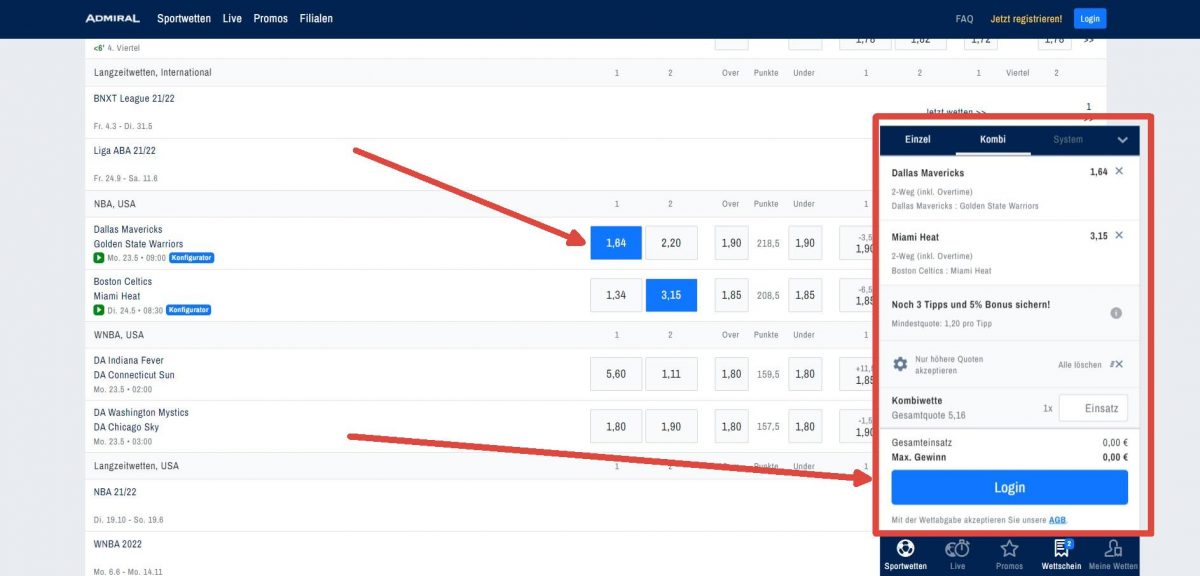Click Langzeitwetten, International header
This screenshot has width=1200, height=576.
tap(153, 73)
